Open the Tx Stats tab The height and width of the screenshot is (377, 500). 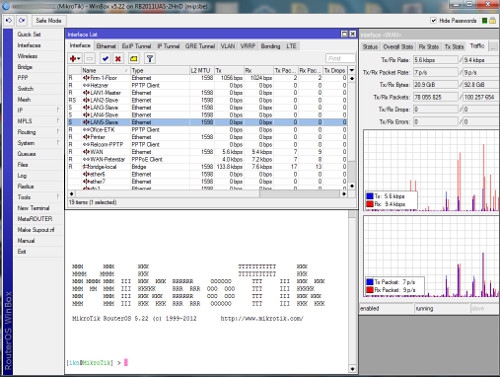coord(454,47)
